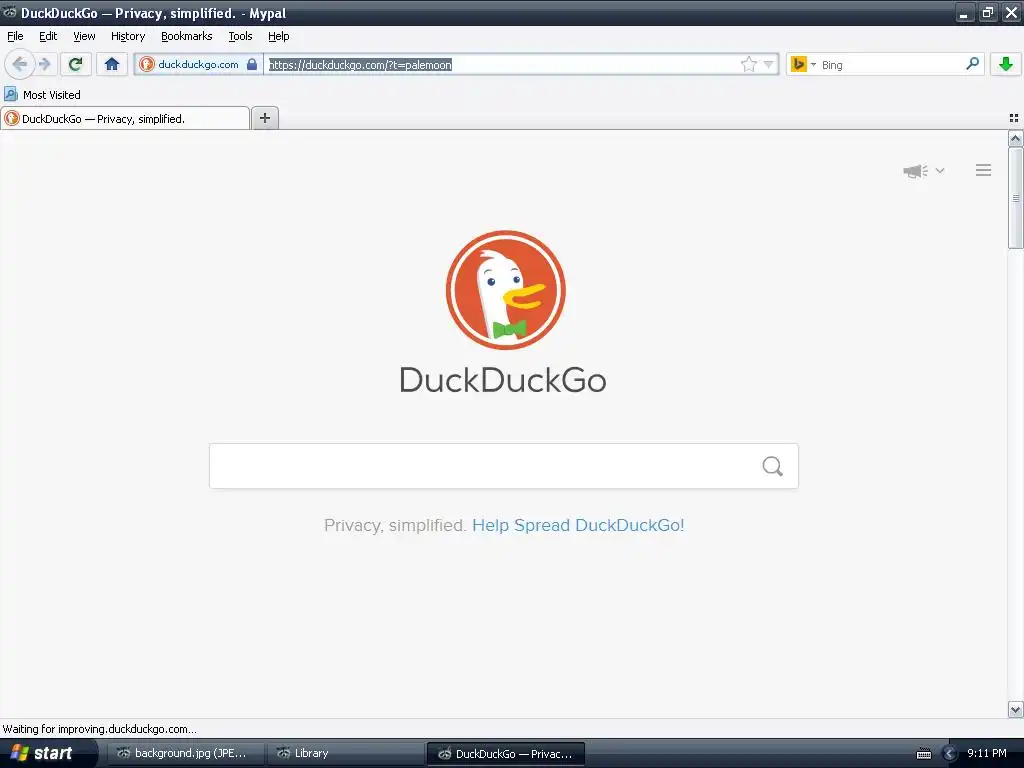The image size is (1024, 768).
Task: Follow the Help Spread DuckDuckGo! link
Action: (x=578, y=525)
